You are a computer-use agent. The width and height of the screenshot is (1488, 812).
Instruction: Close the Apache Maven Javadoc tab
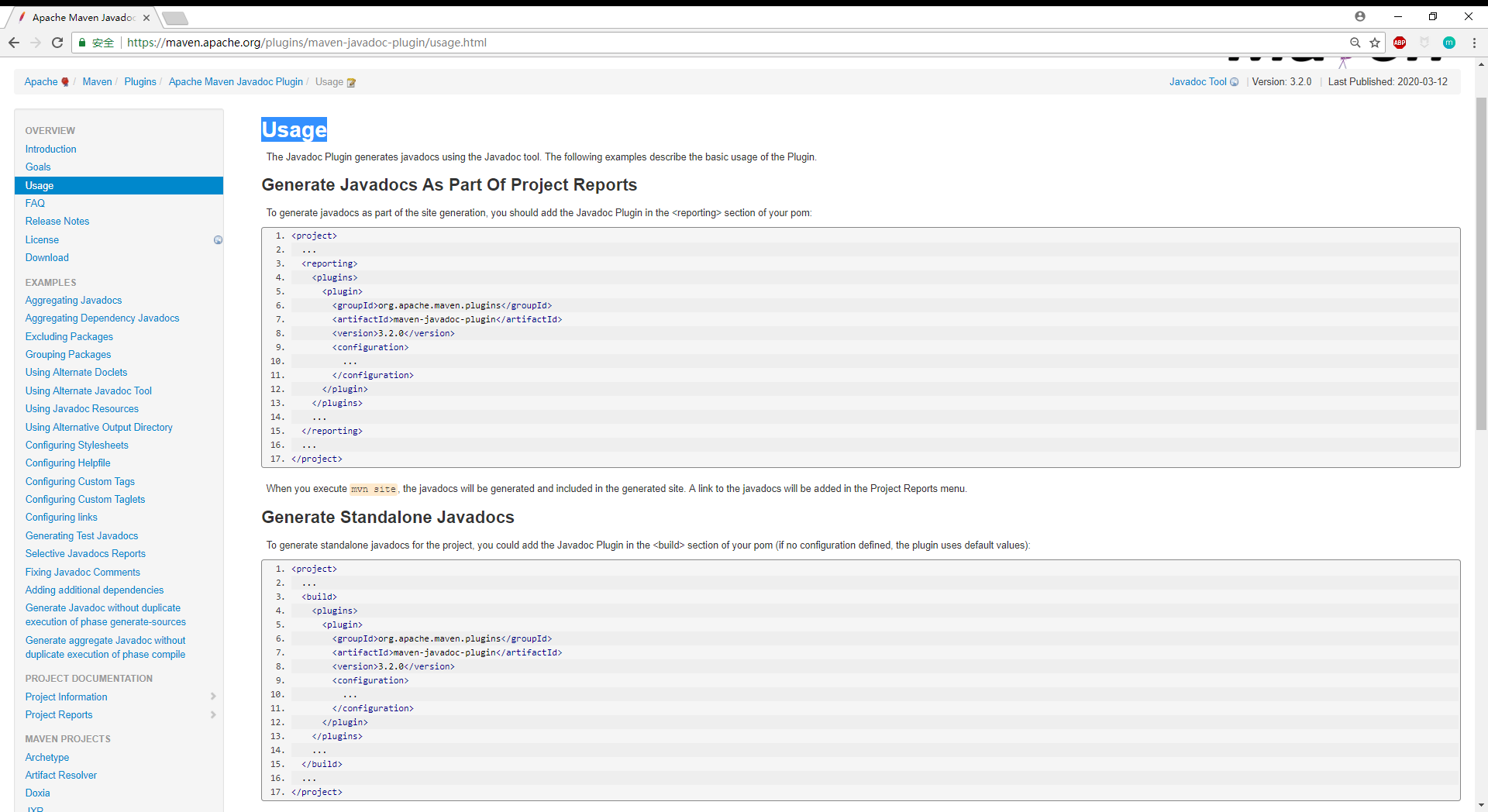click(146, 18)
